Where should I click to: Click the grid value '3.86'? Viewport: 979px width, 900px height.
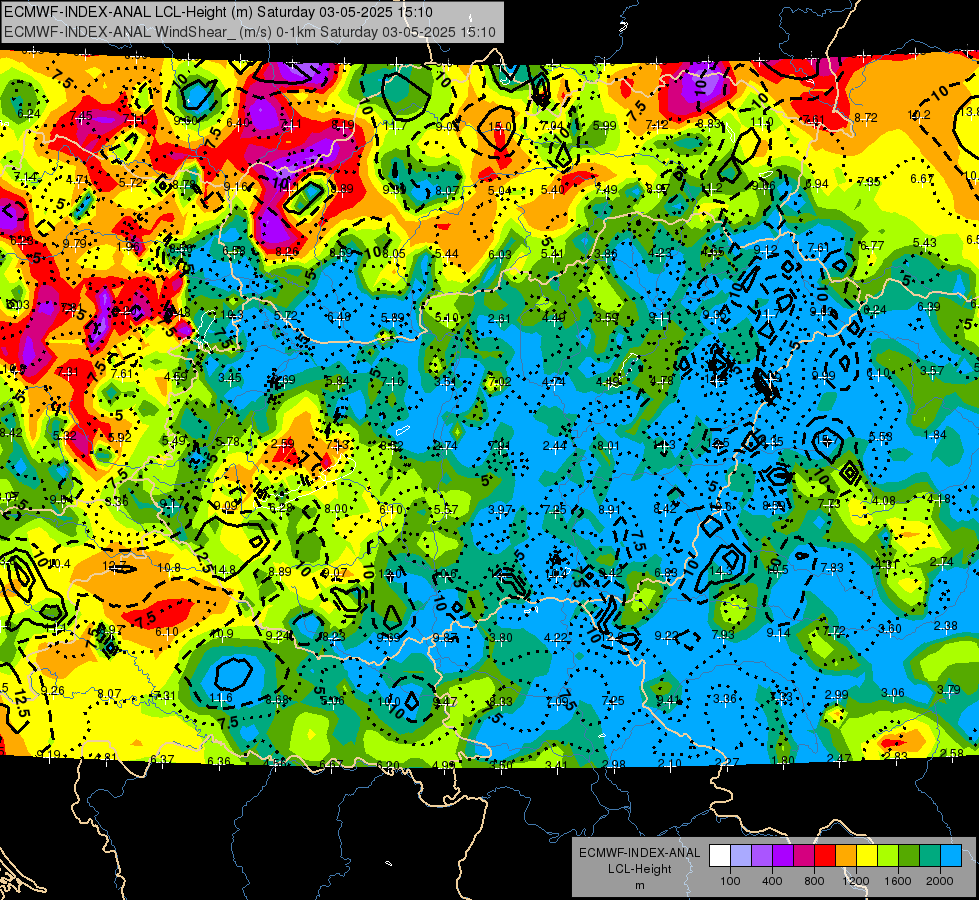(x=606, y=254)
